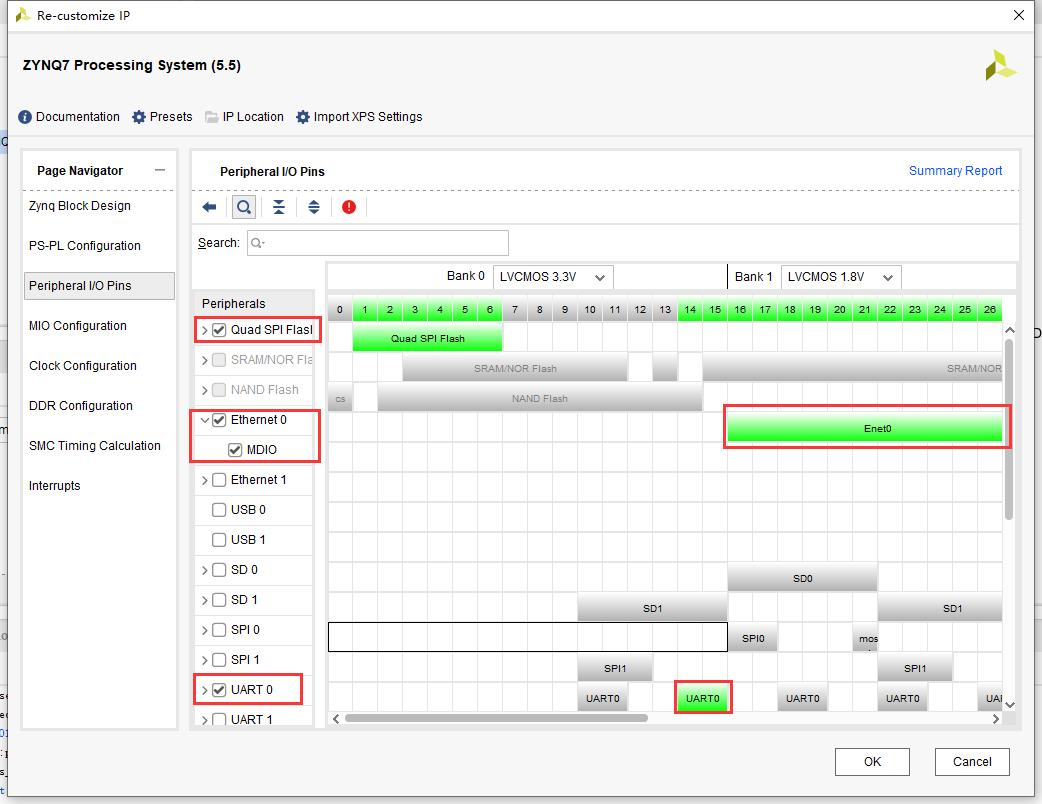This screenshot has height=804, width=1042.
Task: Click the Xilinx logo icon
Action: click(x=1000, y=65)
